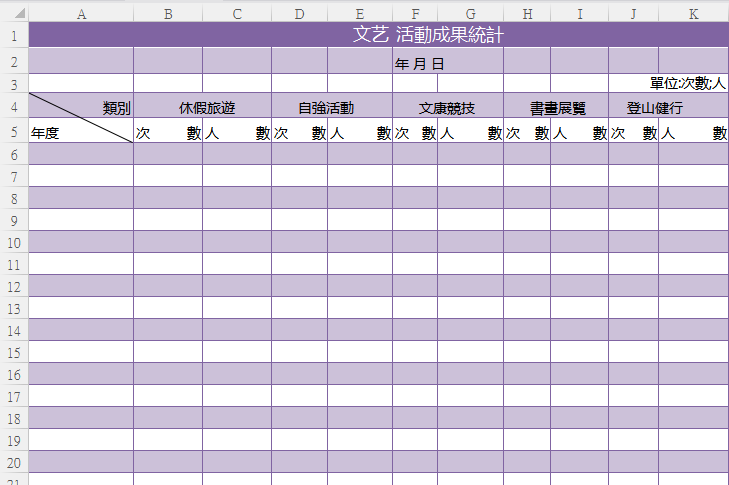
Task: Select the 年 月 日 date cell
Action: tap(420, 63)
